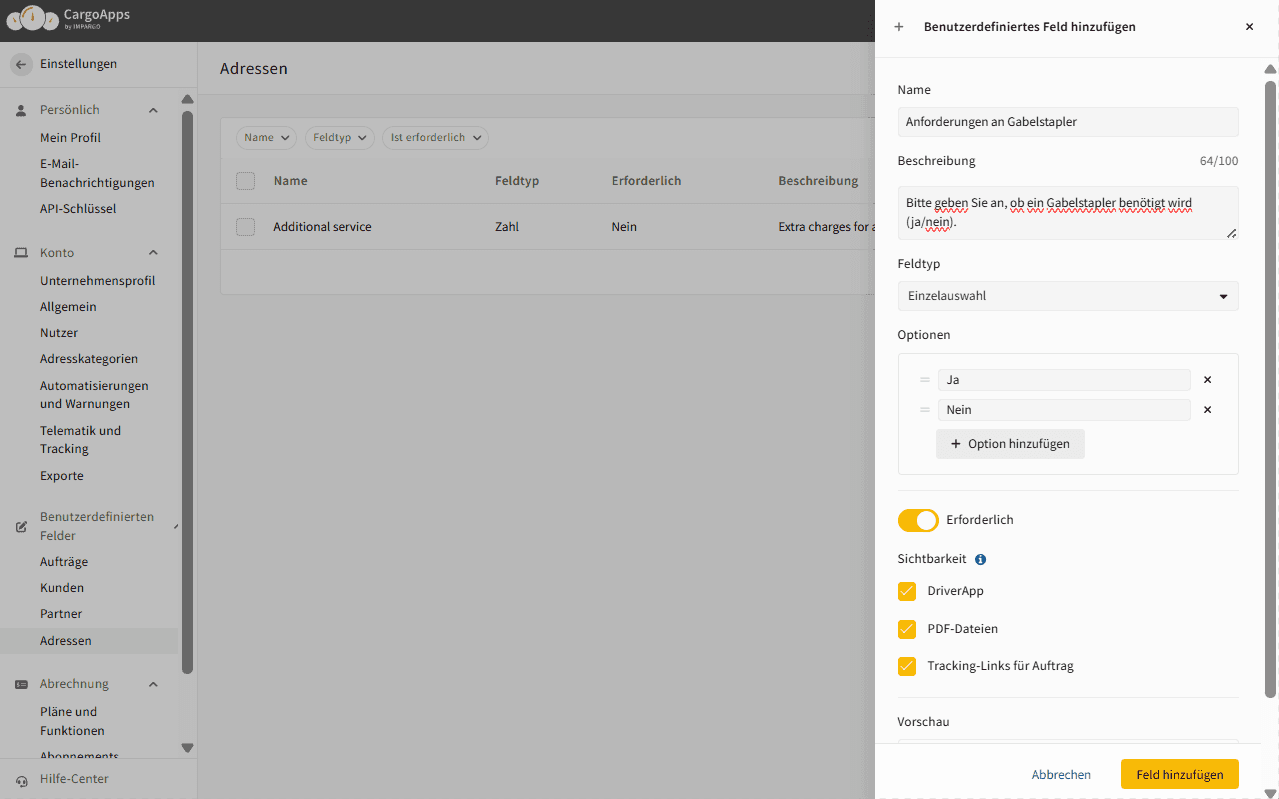Viewport: 1279px width, 799px height.
Task: Grab the drag handle of the "Ja" option
Action: [925, 380]
